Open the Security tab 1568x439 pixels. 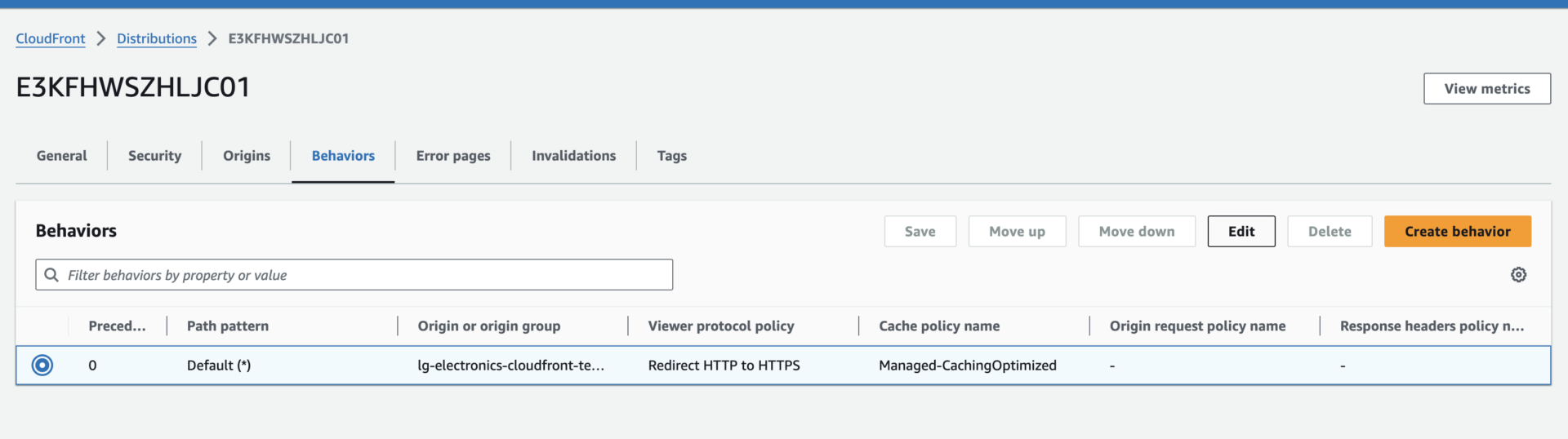coord(154,156)
